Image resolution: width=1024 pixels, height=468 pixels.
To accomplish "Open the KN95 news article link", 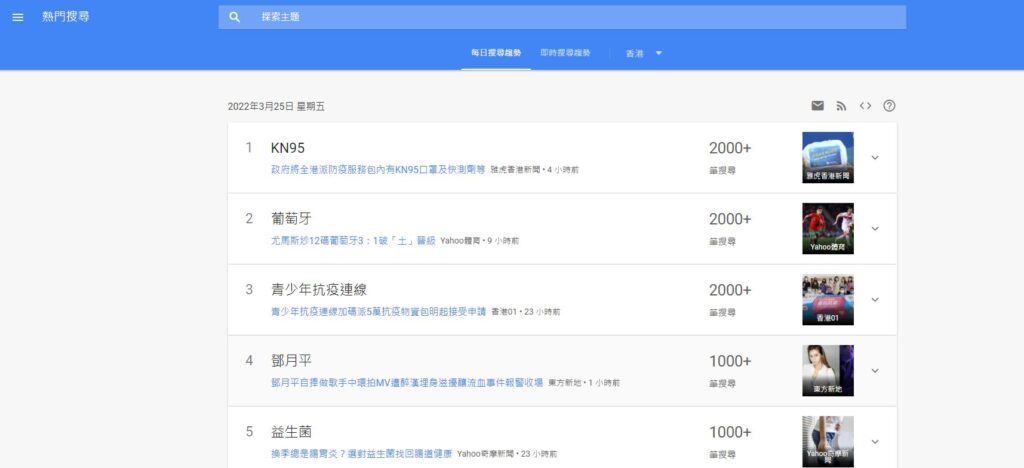I will (x=377, y=170).
